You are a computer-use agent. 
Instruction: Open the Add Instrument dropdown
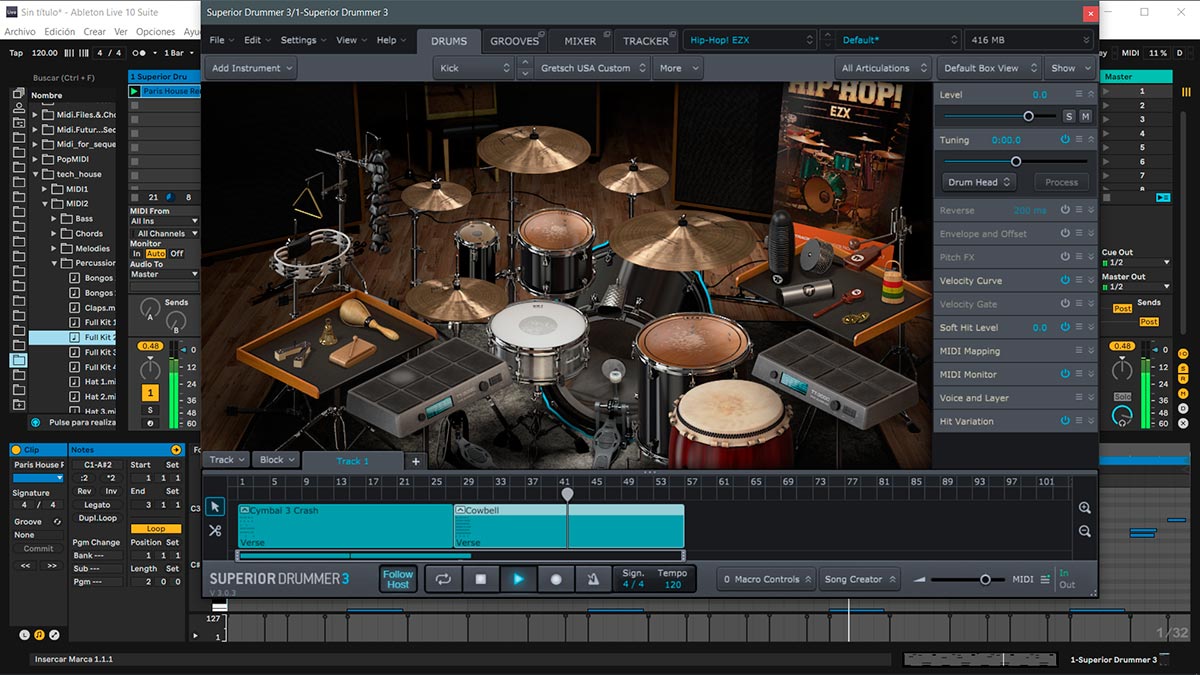pos(251,68)
